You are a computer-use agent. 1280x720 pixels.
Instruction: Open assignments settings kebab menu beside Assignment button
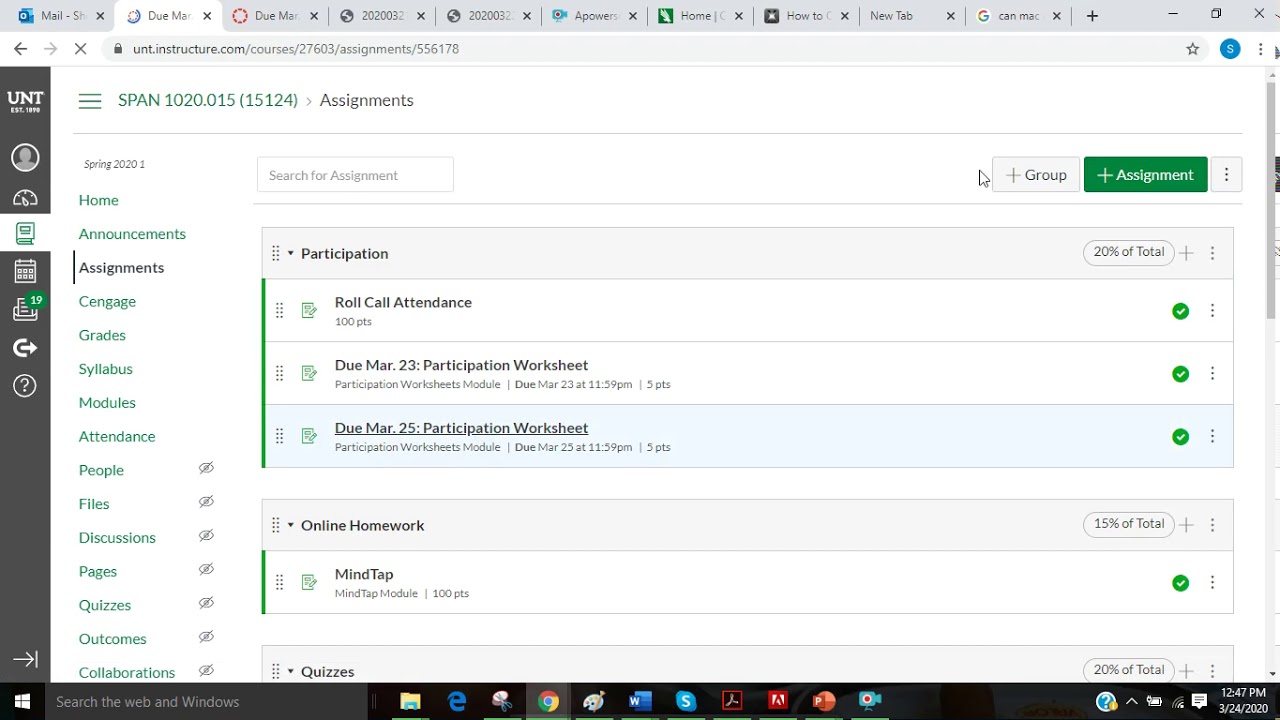click(x=1226, y=175)
